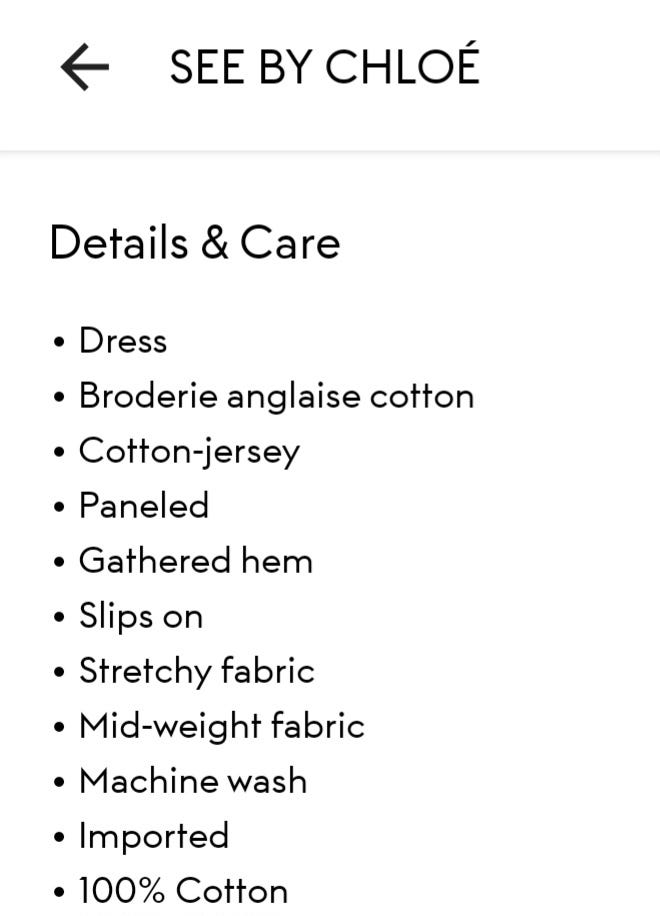Click the bullet before Machine wash
This screenshot has width=660, height=916.
[60, 782]
